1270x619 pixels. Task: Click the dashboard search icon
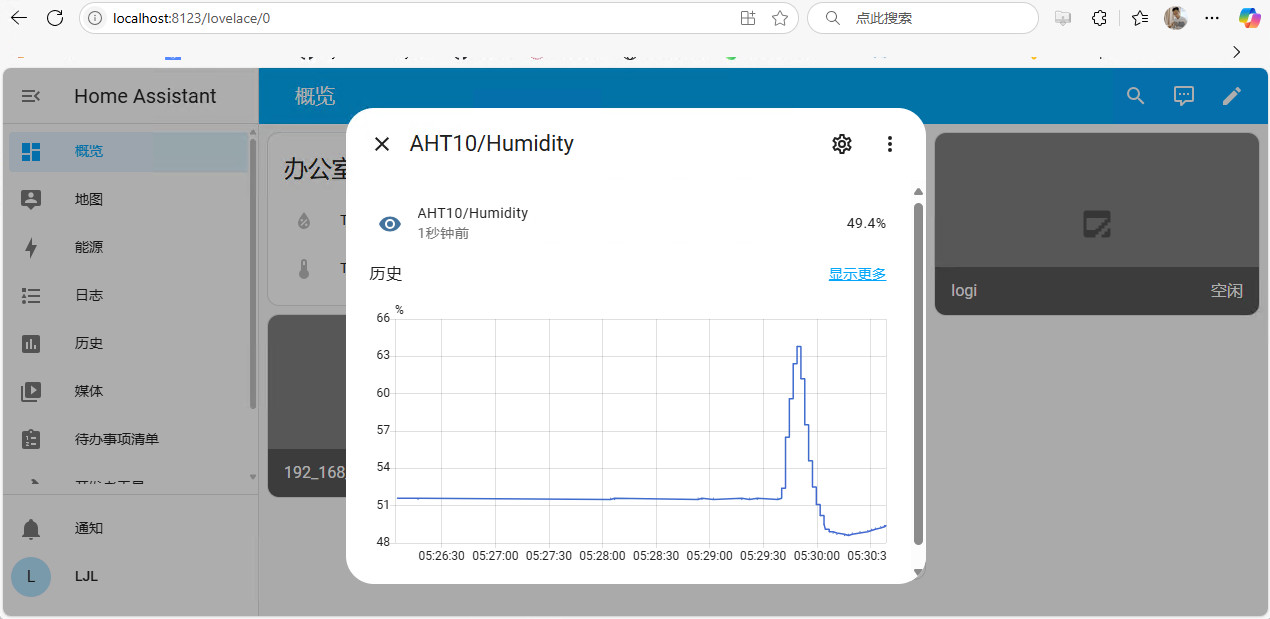1135,96
